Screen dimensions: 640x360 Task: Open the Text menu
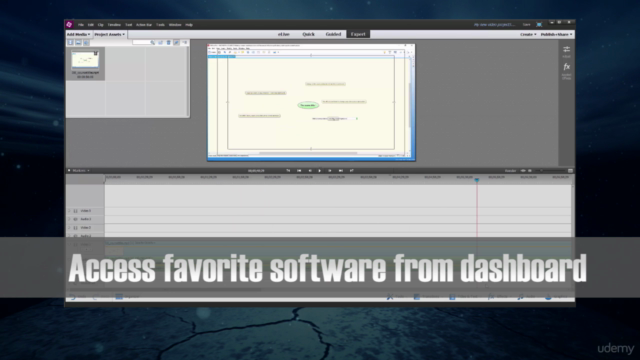129,25
